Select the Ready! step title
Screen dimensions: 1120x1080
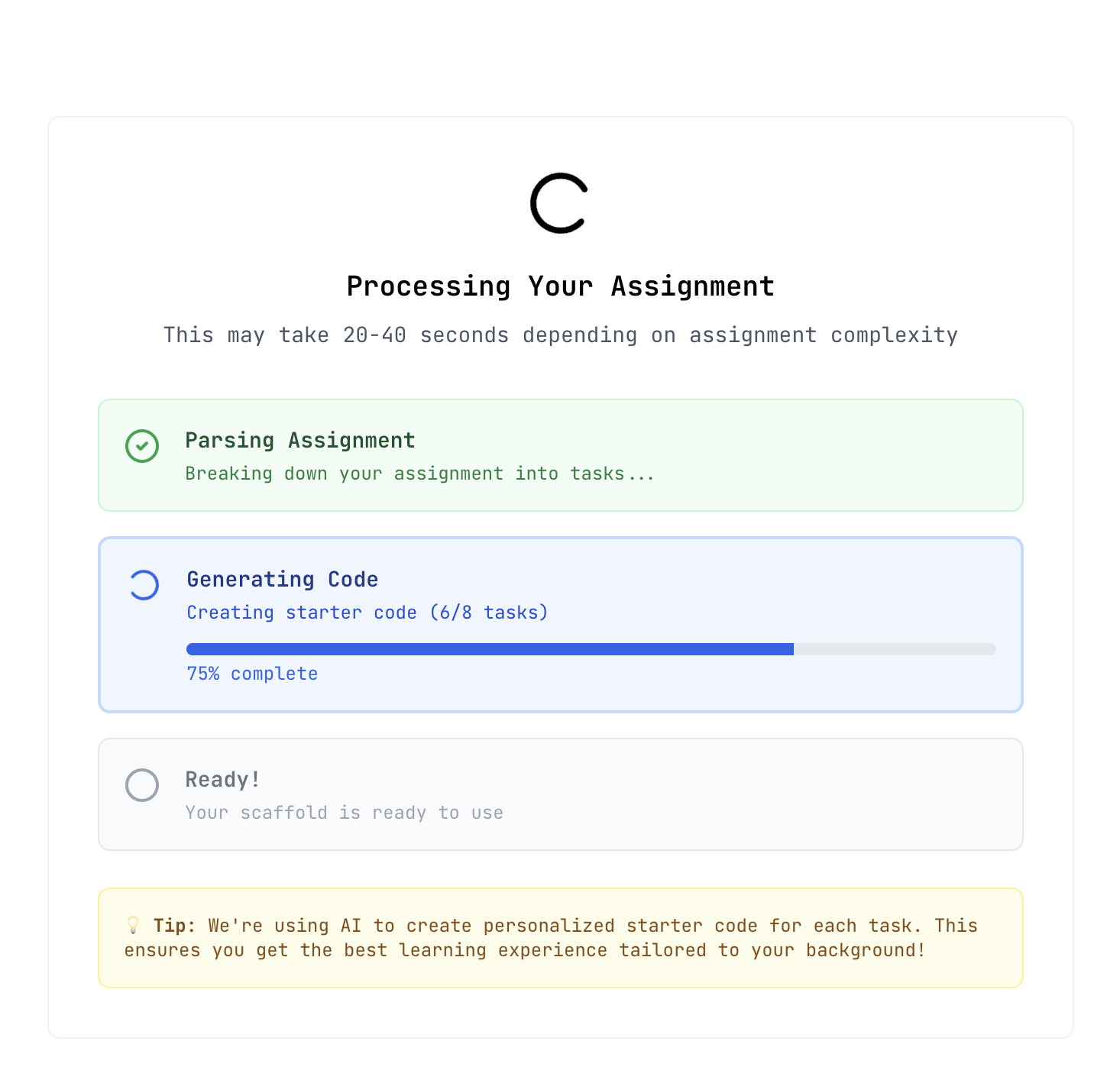coord(222,780)
